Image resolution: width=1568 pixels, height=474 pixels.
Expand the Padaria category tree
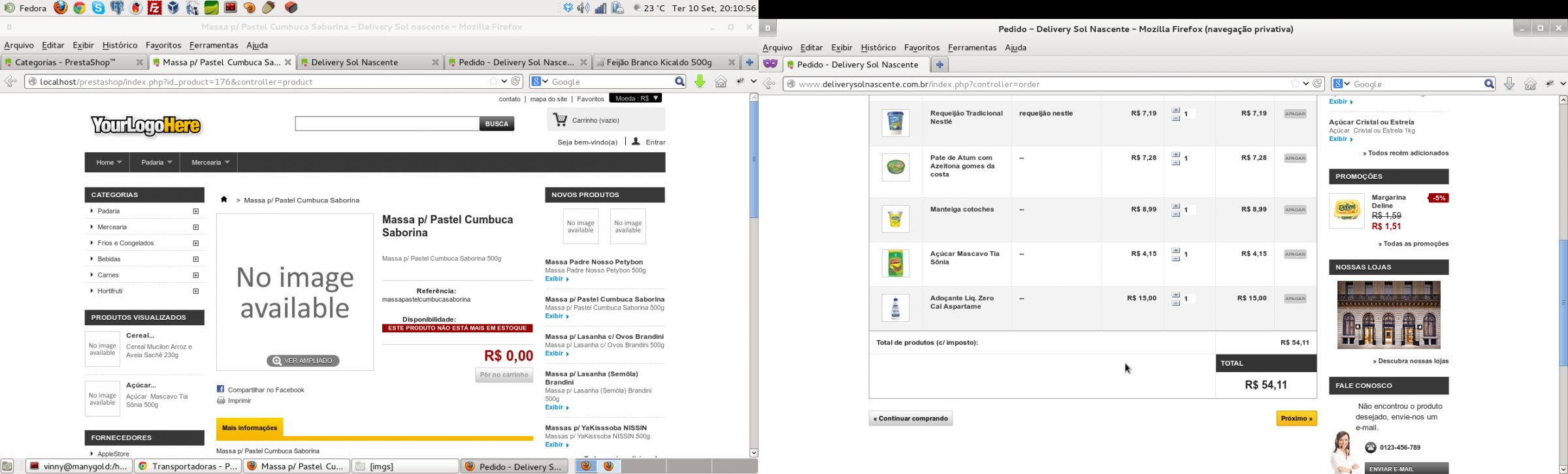[196, 211]
